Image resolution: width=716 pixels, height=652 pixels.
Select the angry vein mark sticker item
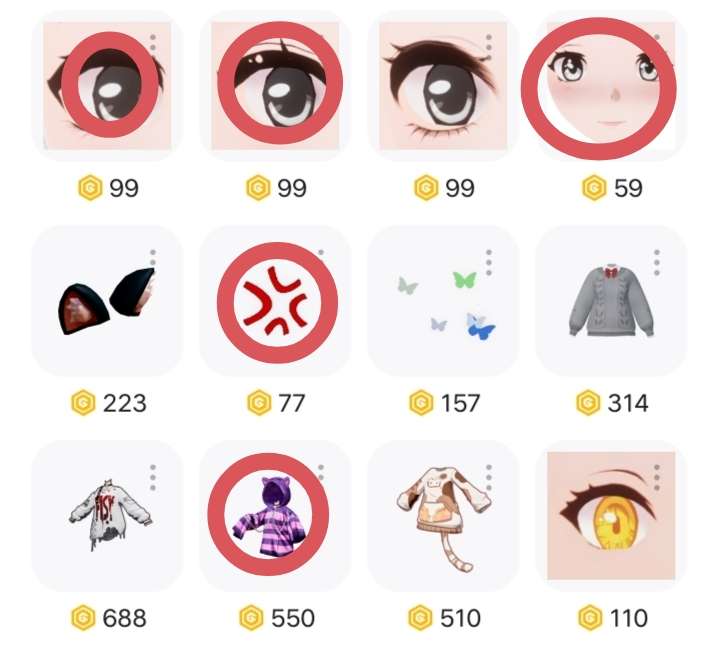point(275,301)
